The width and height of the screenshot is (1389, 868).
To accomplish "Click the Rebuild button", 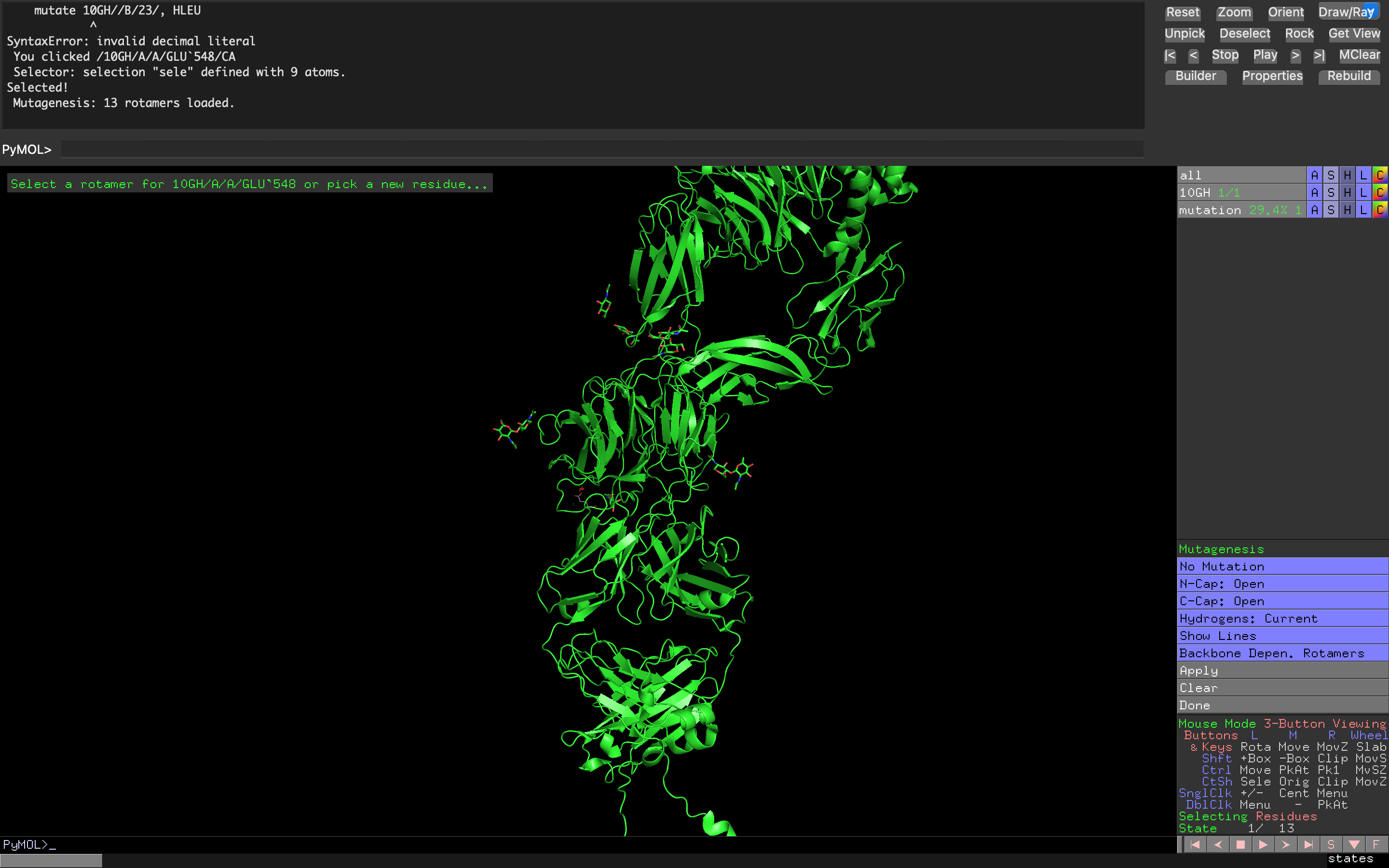I will tap(1349, 76).
